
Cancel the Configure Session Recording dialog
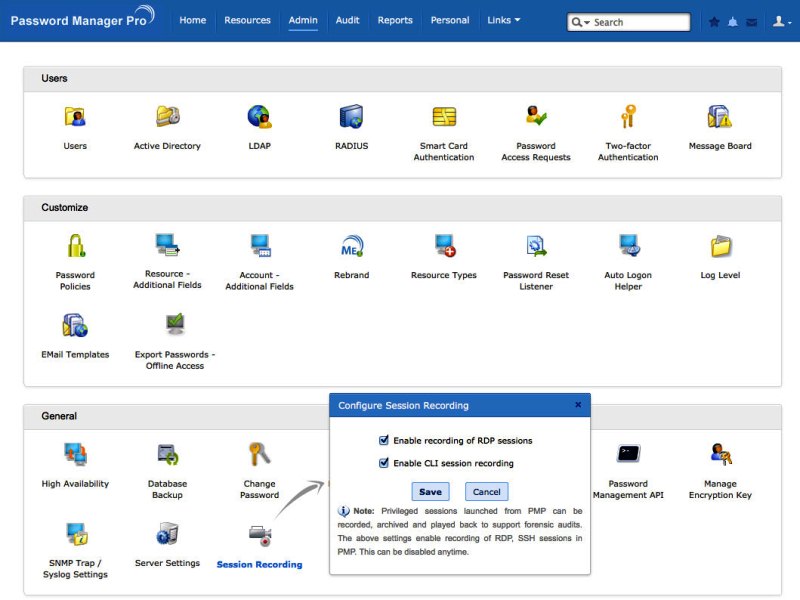point(486,491)
